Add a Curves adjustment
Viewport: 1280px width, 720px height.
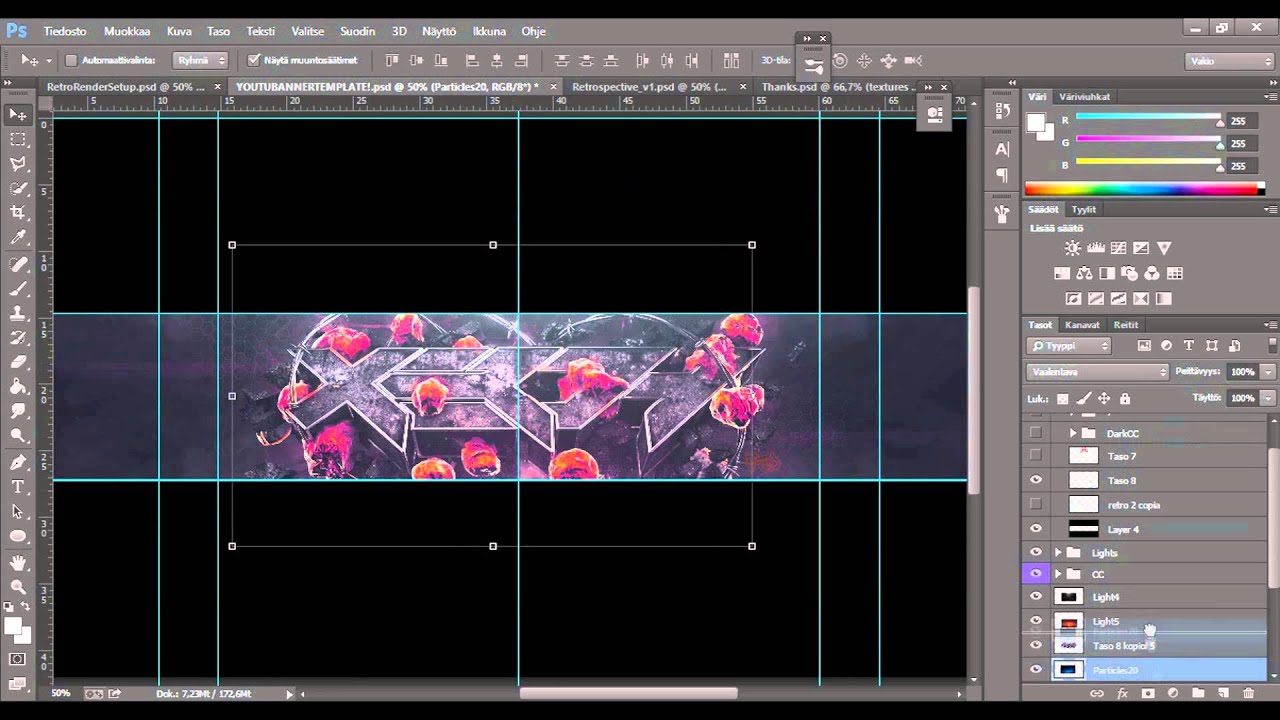tap(1118, 248)
